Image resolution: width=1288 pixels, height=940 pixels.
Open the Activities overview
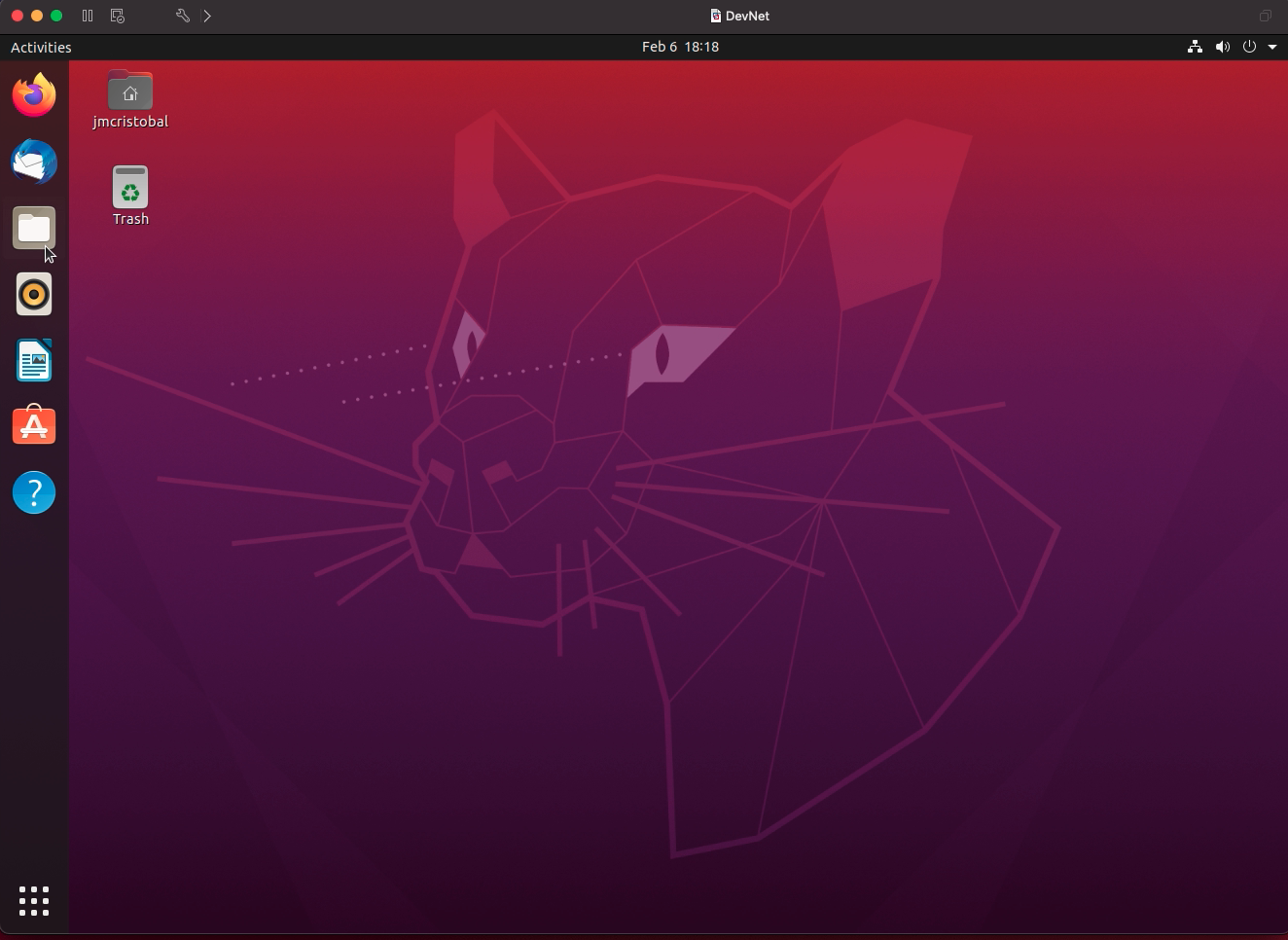point(41,47)
